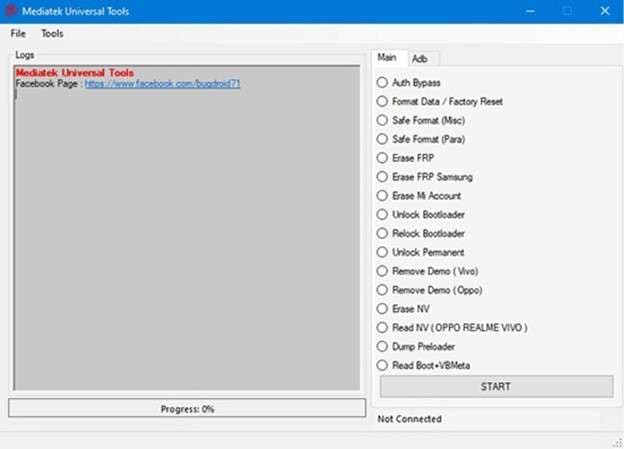Switch to the Adb tab
The width and height of the screenshot is (624, 449).
tap(419, 59)
